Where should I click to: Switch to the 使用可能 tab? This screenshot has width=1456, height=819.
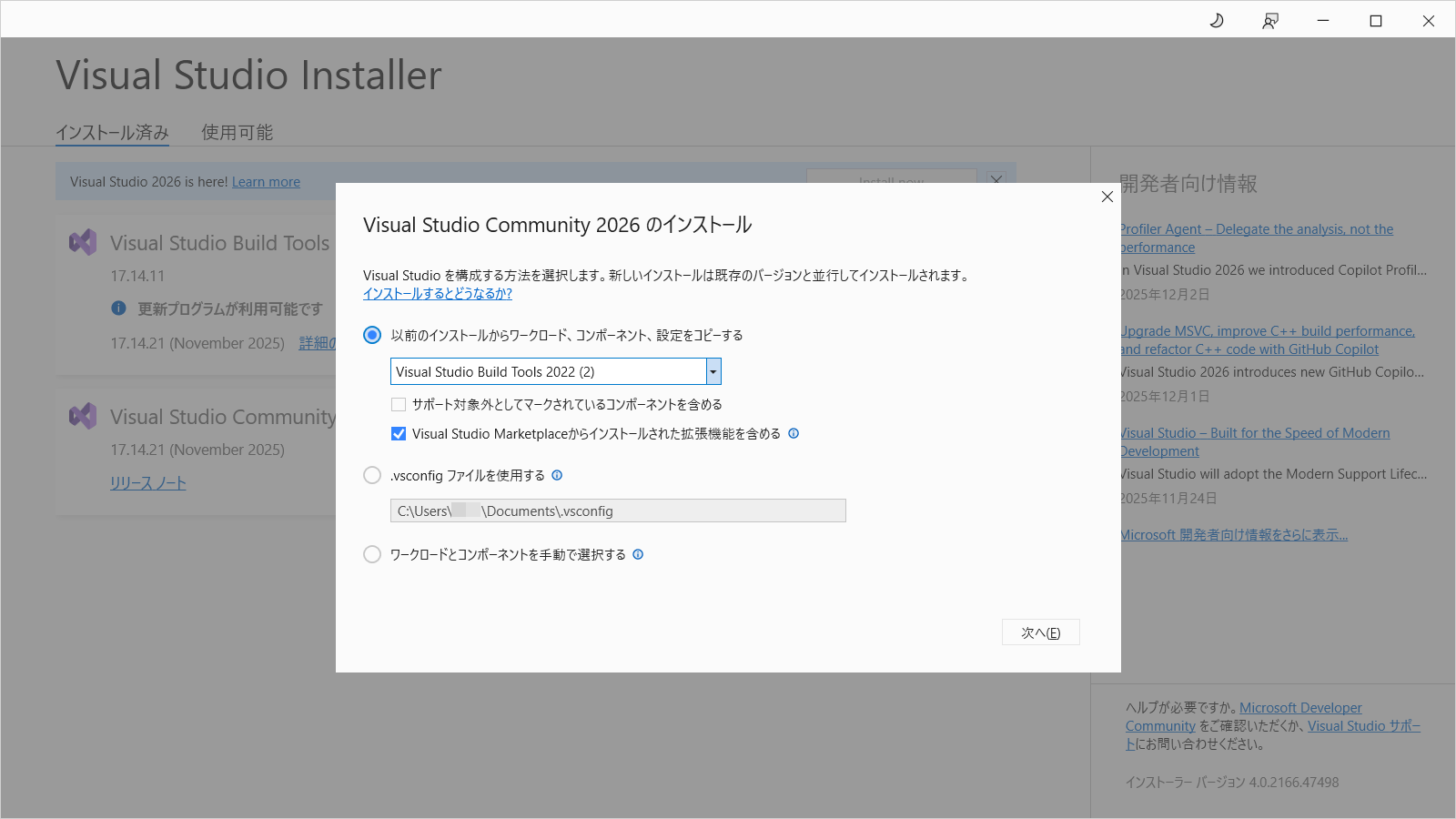(237, 132)
